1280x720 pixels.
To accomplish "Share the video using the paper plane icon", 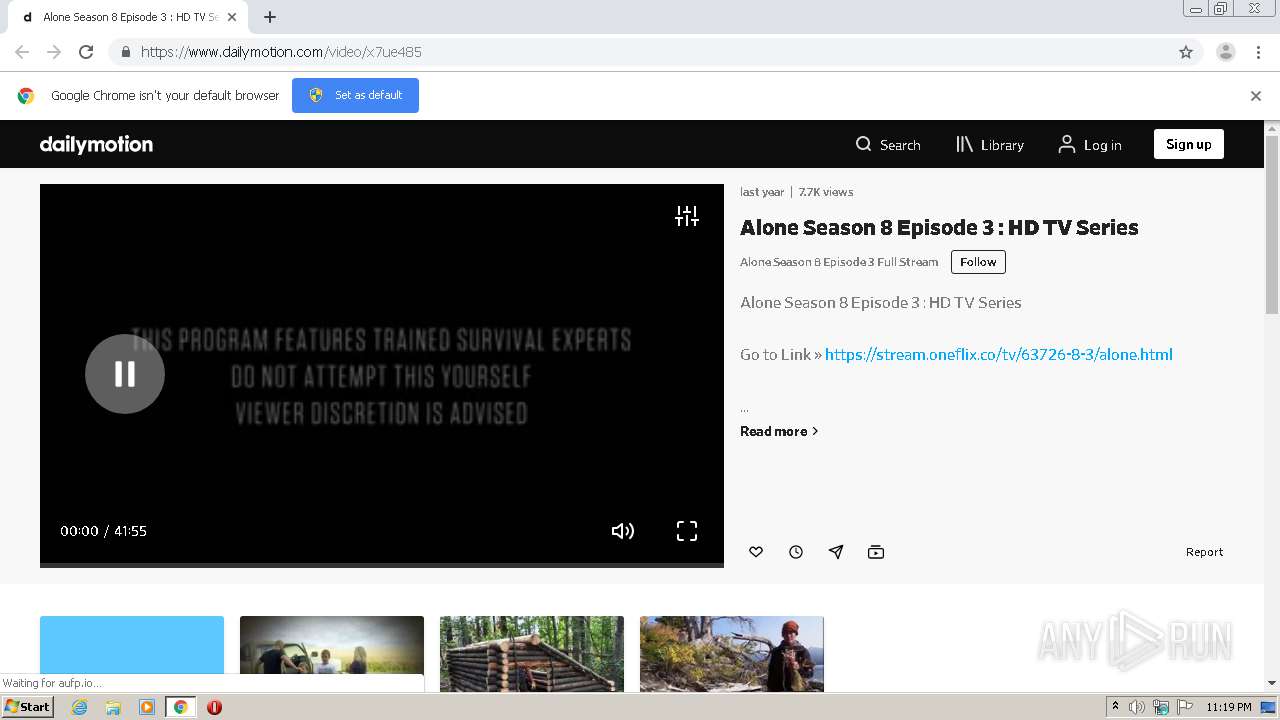I will coord(836,552).
